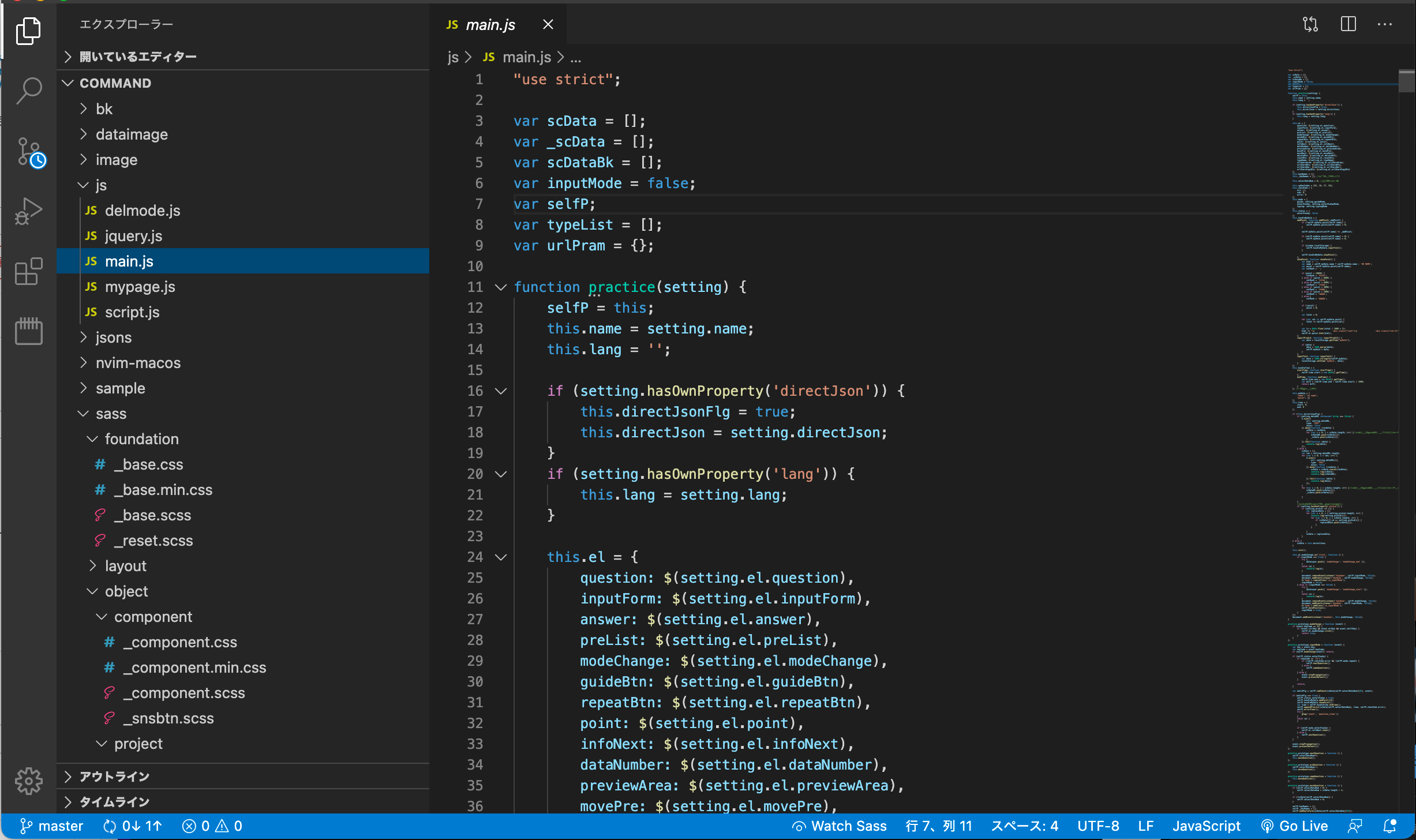
Task: Open the Manage gear icon
Action: coord(28,781)
